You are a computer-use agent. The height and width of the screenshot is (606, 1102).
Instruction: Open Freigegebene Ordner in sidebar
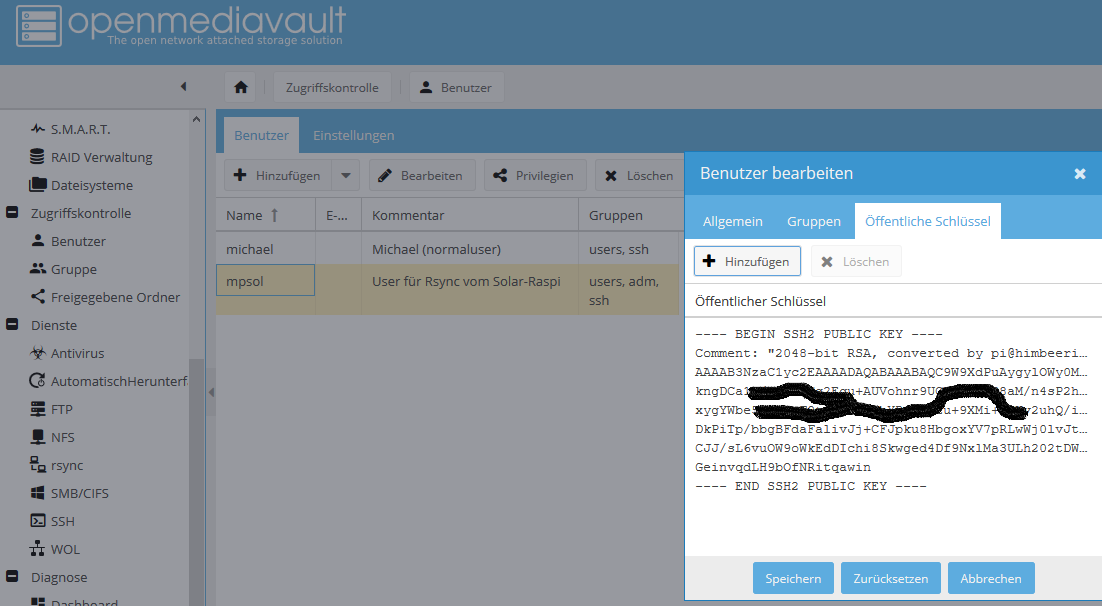click(x=115, y=297)
